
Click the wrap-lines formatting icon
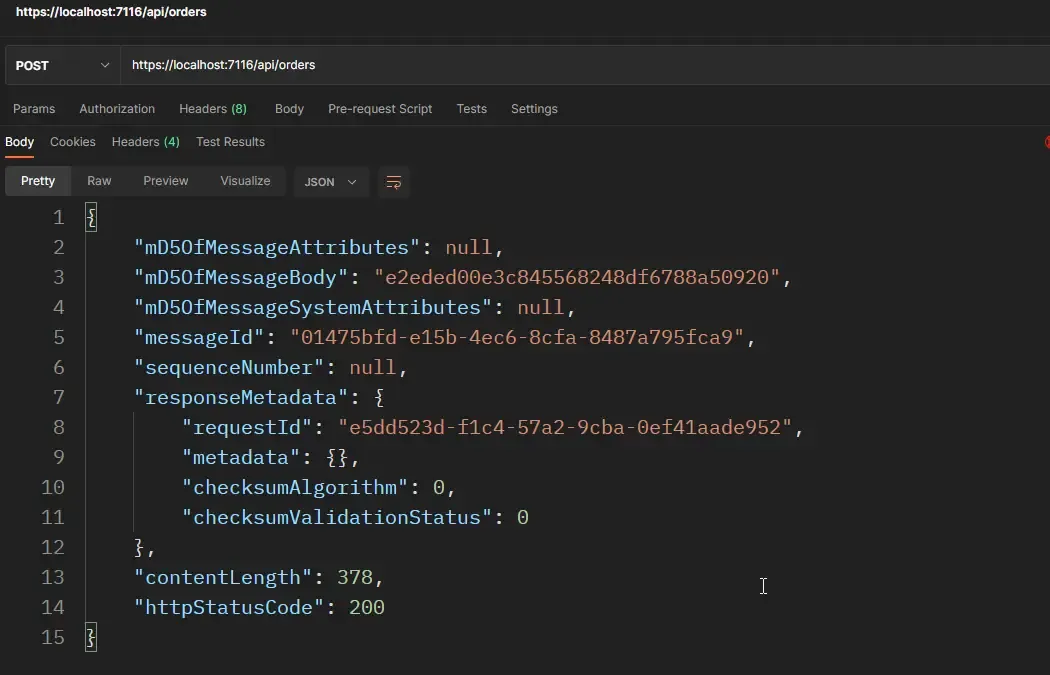[x=393, y=182]
